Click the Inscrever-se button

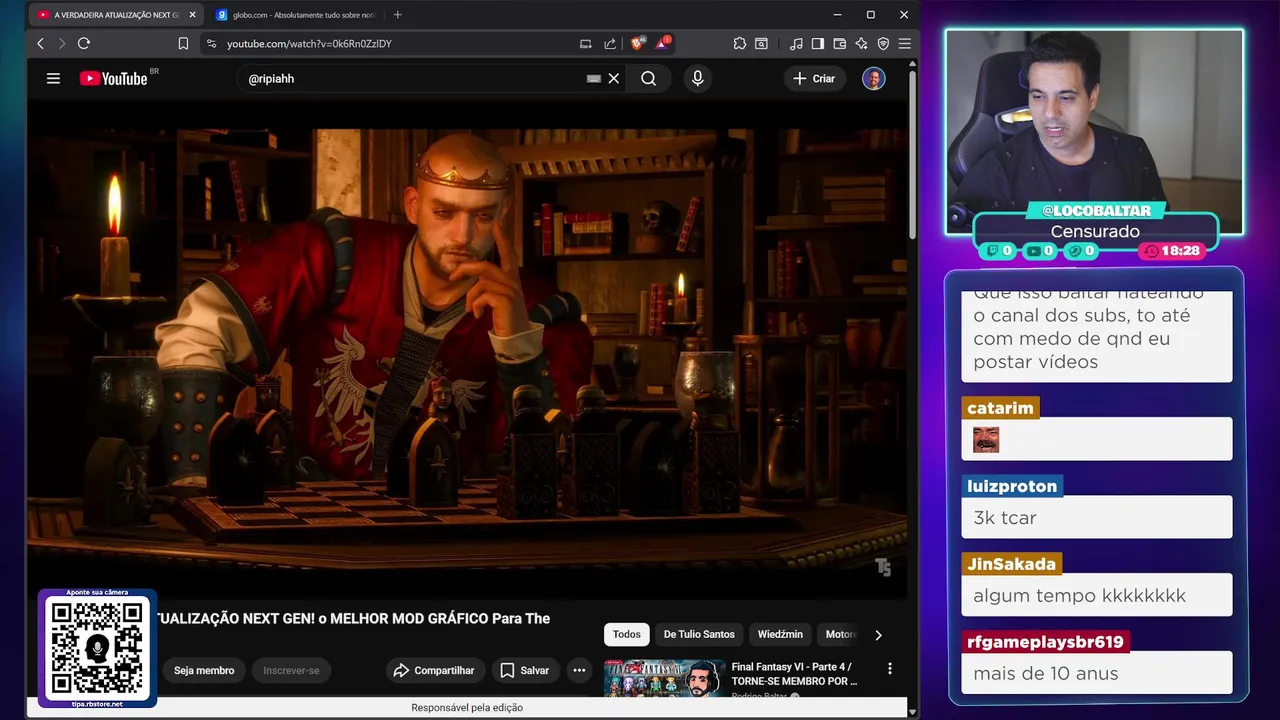291,670
